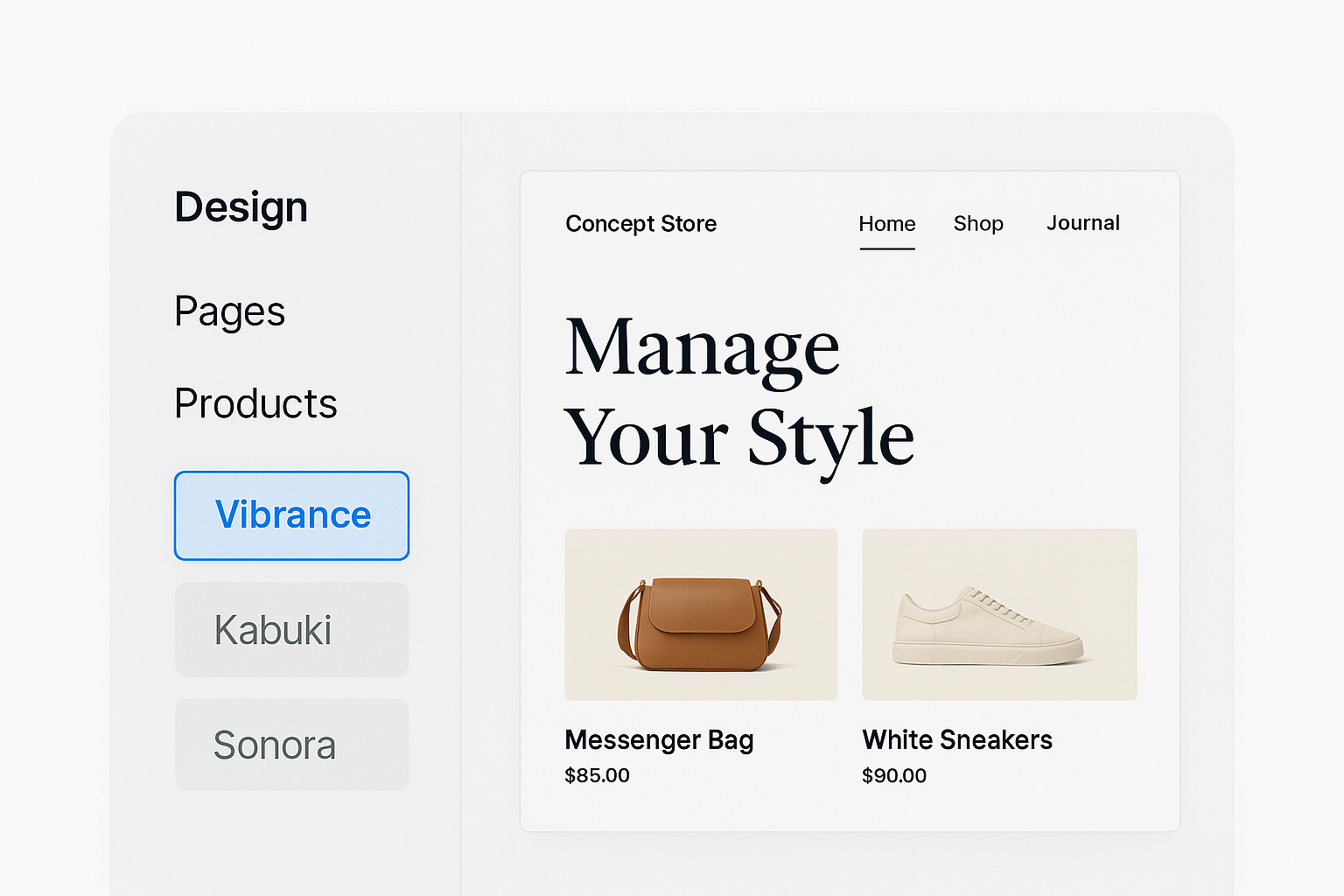Select the Vibrance theme option
The width and height of the screenshot is (1344, 896).
point(291,515)
